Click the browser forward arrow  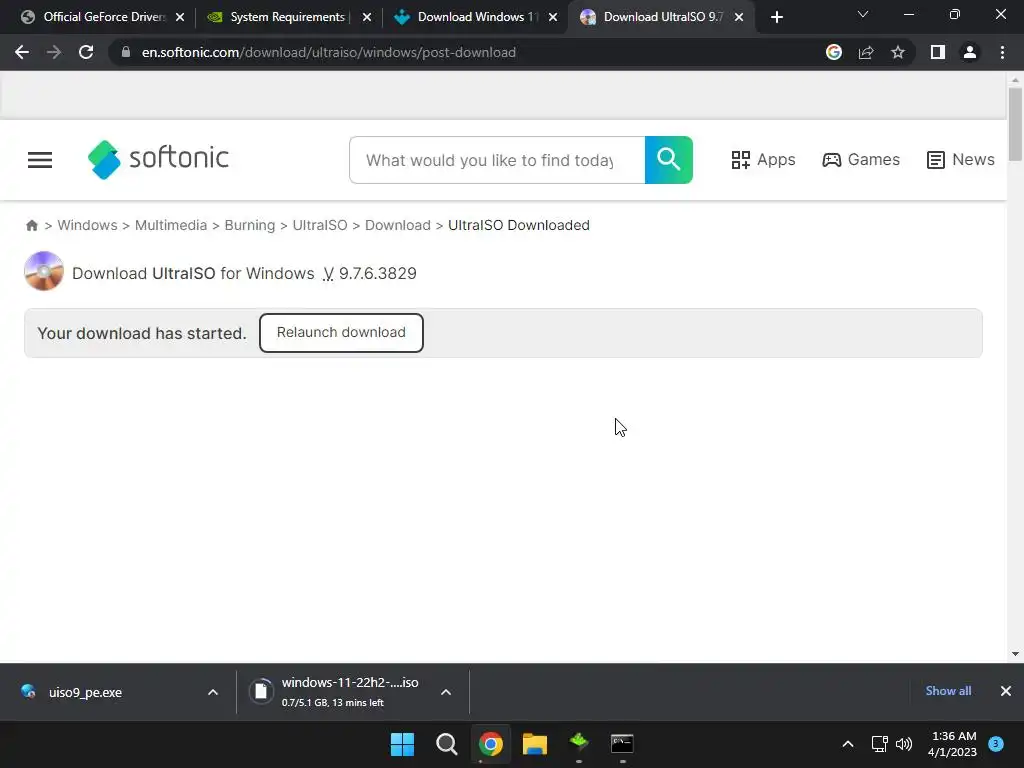pyautogui.click(x=54, y=52)
